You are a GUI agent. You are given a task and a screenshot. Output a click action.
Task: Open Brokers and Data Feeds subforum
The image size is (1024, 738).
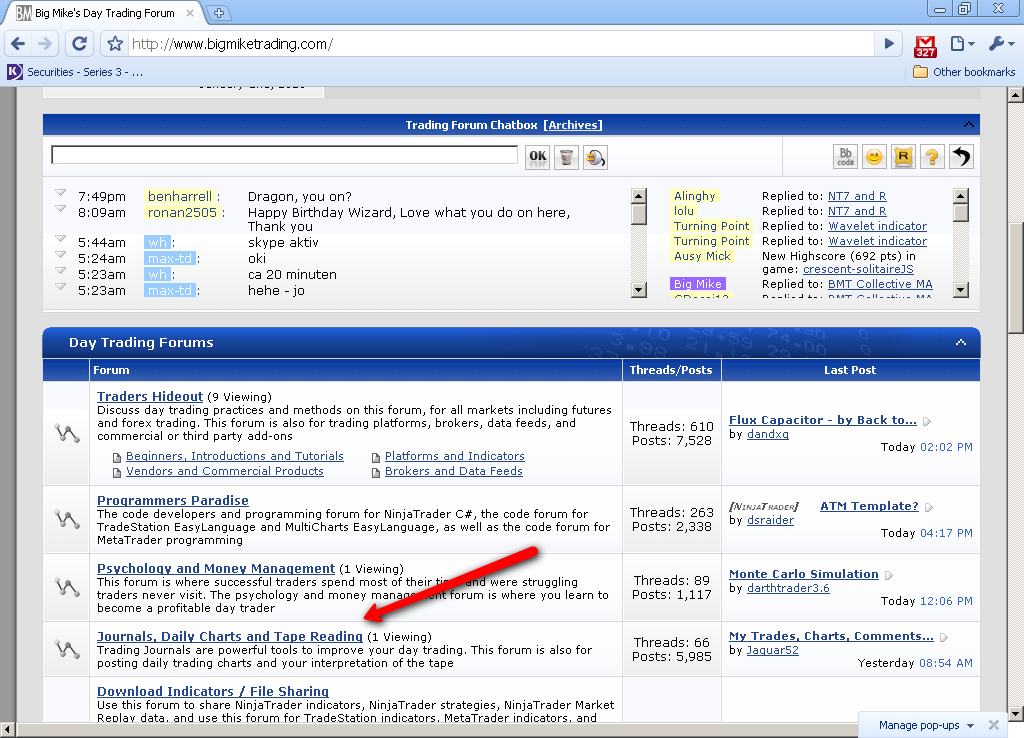pos(453,471)
